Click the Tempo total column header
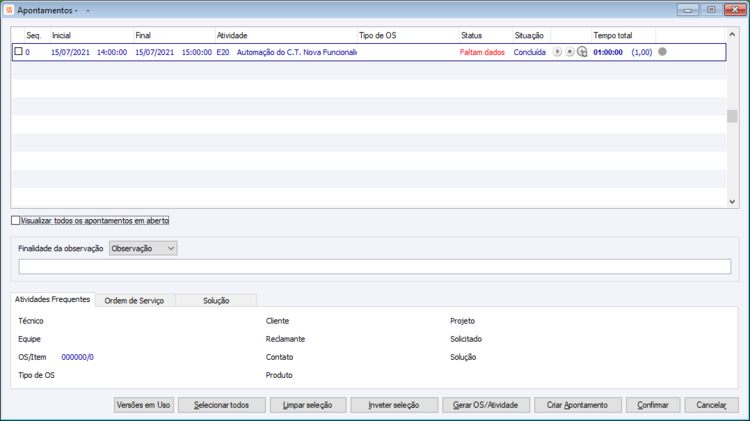750x421 pixels. 623,35
